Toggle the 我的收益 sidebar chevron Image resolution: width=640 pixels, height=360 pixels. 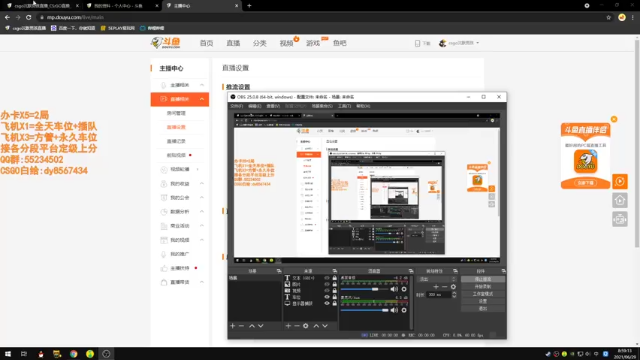tap(202, 184)
